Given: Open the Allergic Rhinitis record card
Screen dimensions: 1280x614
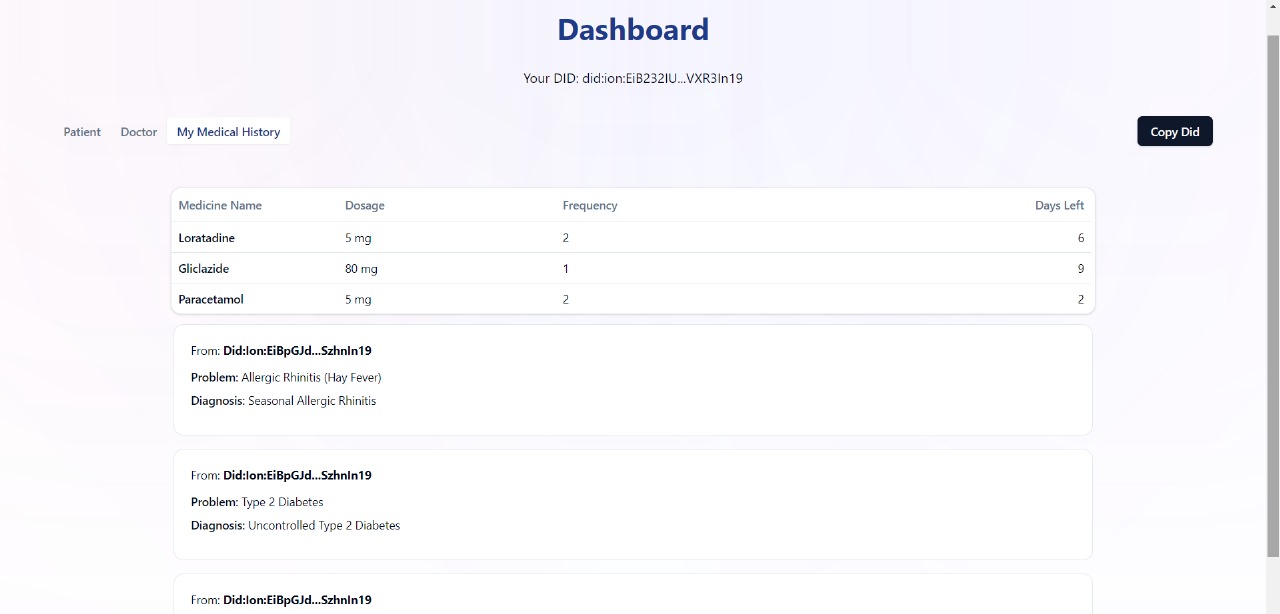Looking at the screenshot, I should tap(632, 379).
